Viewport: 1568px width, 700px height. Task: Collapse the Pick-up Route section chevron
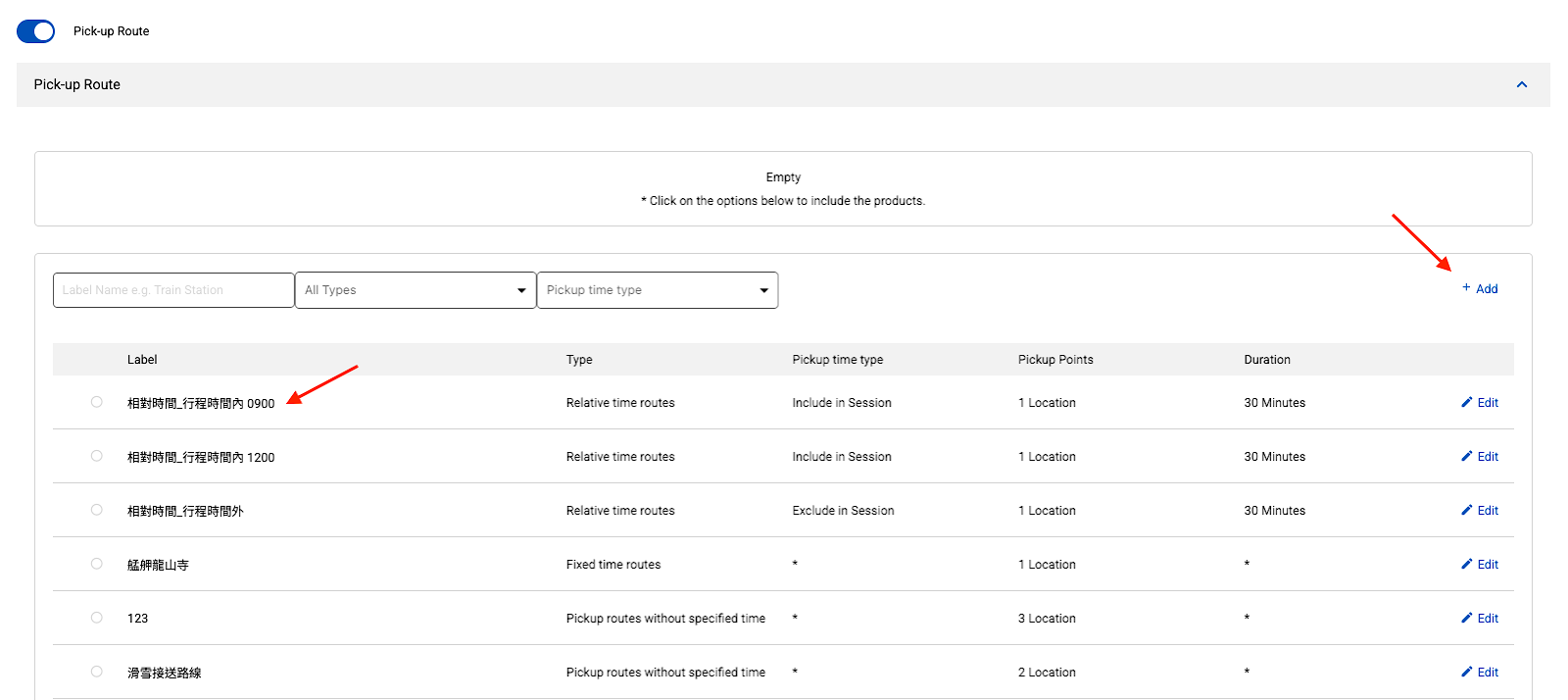pyautogui.click(x=1521, y=84)
